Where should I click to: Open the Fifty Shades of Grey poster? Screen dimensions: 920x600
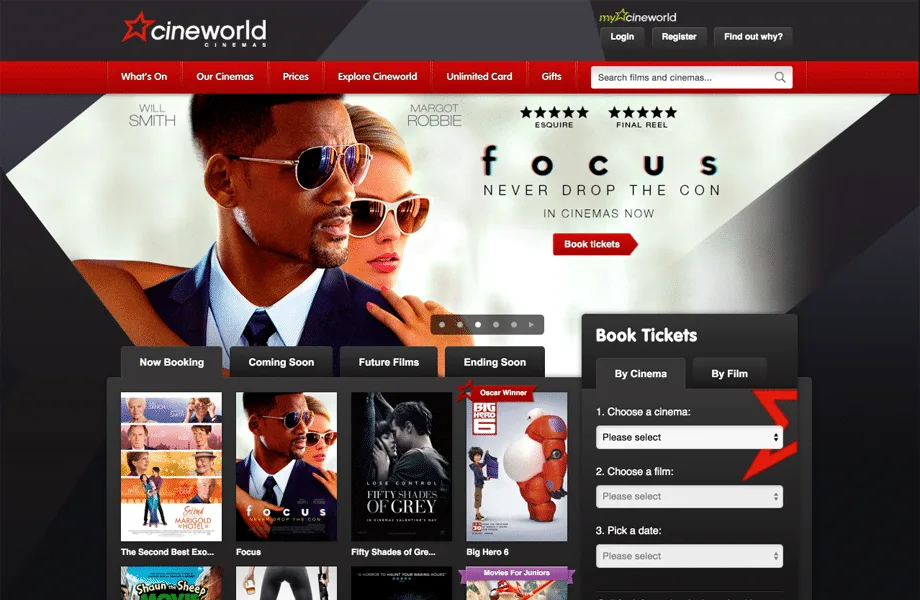coord(401,466)
